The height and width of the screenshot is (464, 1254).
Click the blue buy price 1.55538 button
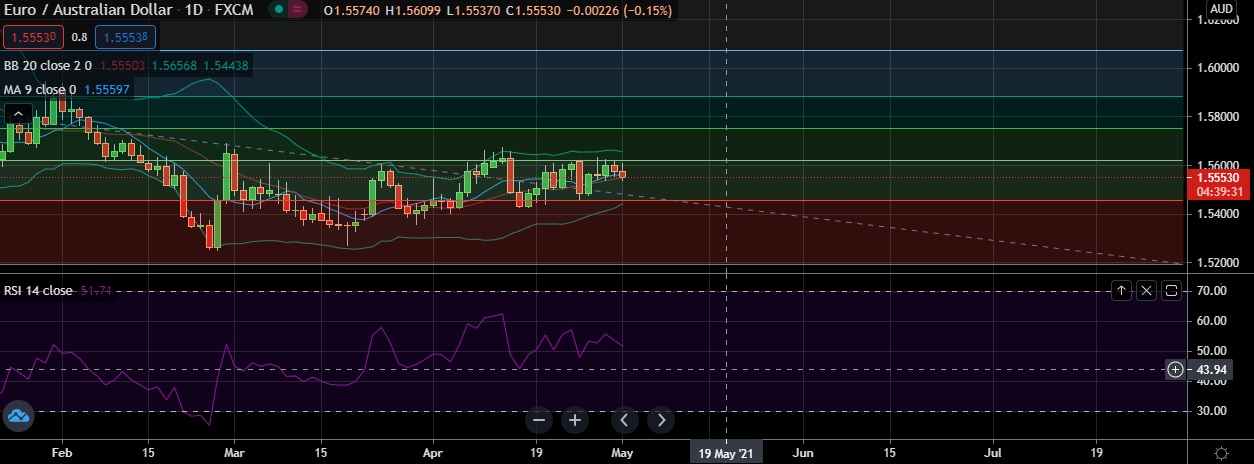[x=126, y=37]
